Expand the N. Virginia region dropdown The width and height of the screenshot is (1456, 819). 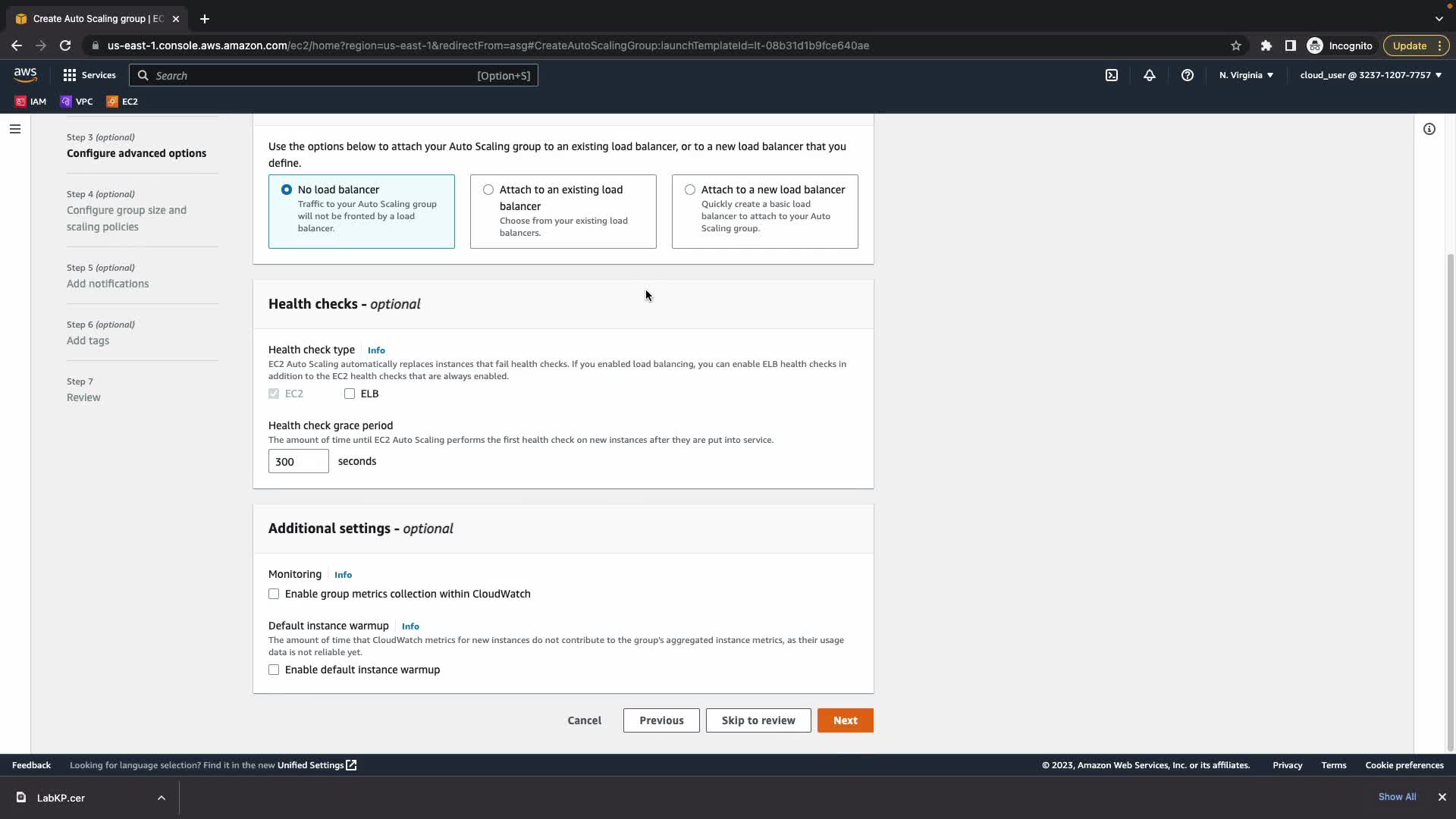point(1246,75)
